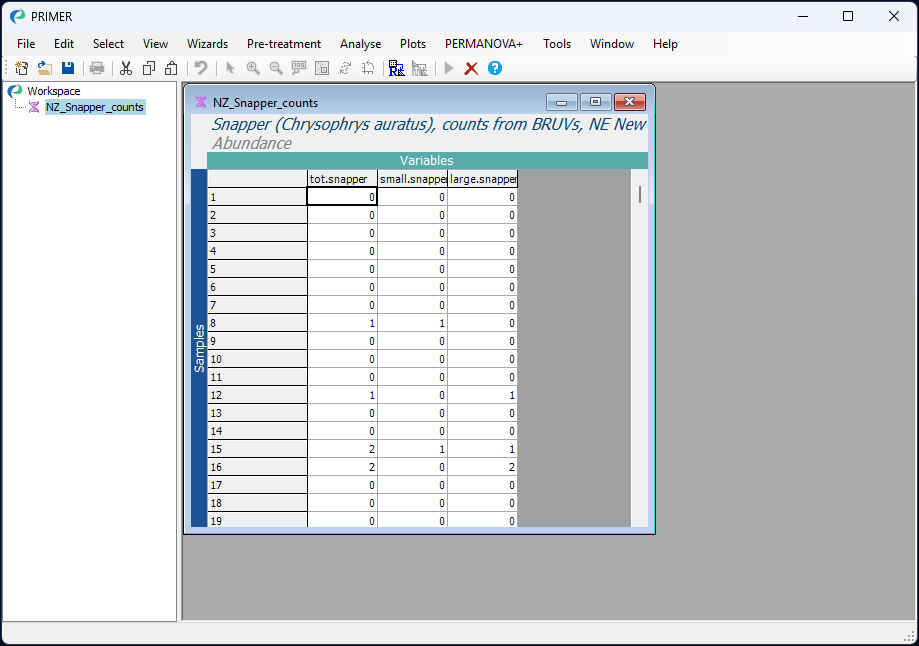Zoom out using the magnifier icon

click(x=276, y=68)
